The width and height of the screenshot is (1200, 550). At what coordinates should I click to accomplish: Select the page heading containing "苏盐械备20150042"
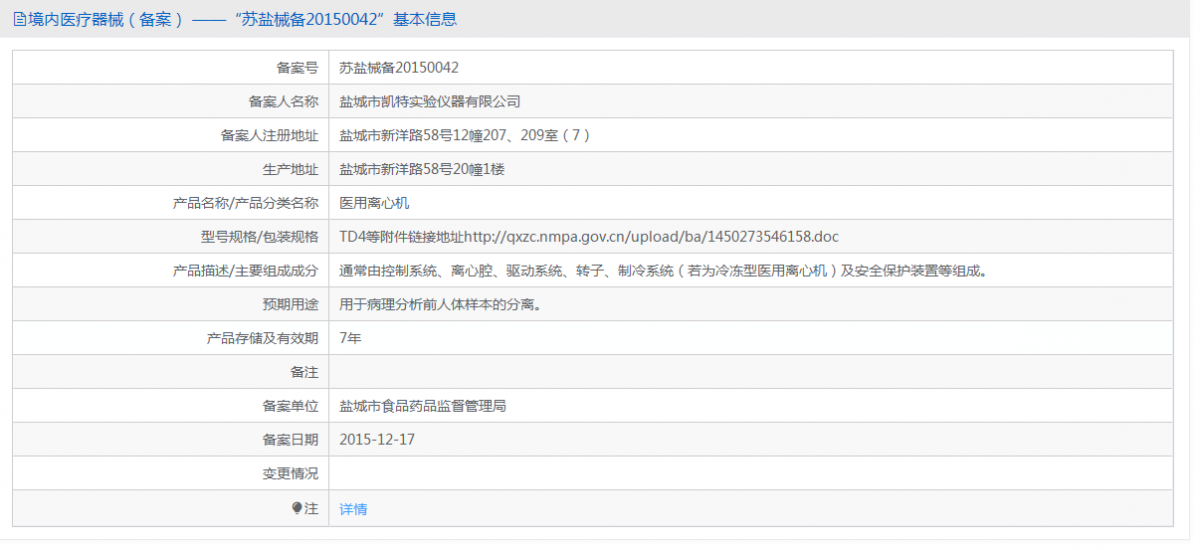242,19
